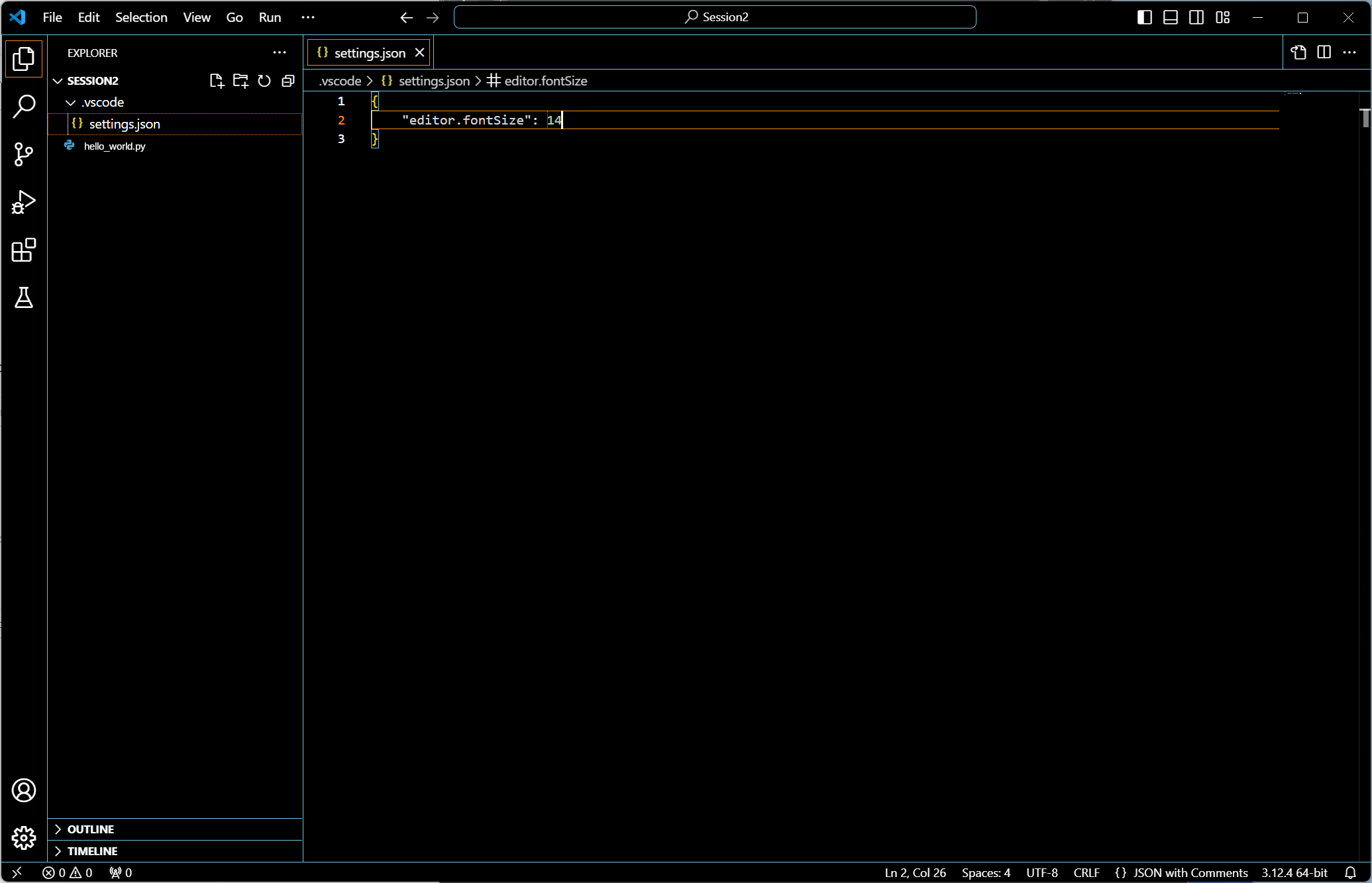Image resolution: width=1372 pixels, height=883 pixels.
Task: Open the Selection menu
Action: [141, 17]
